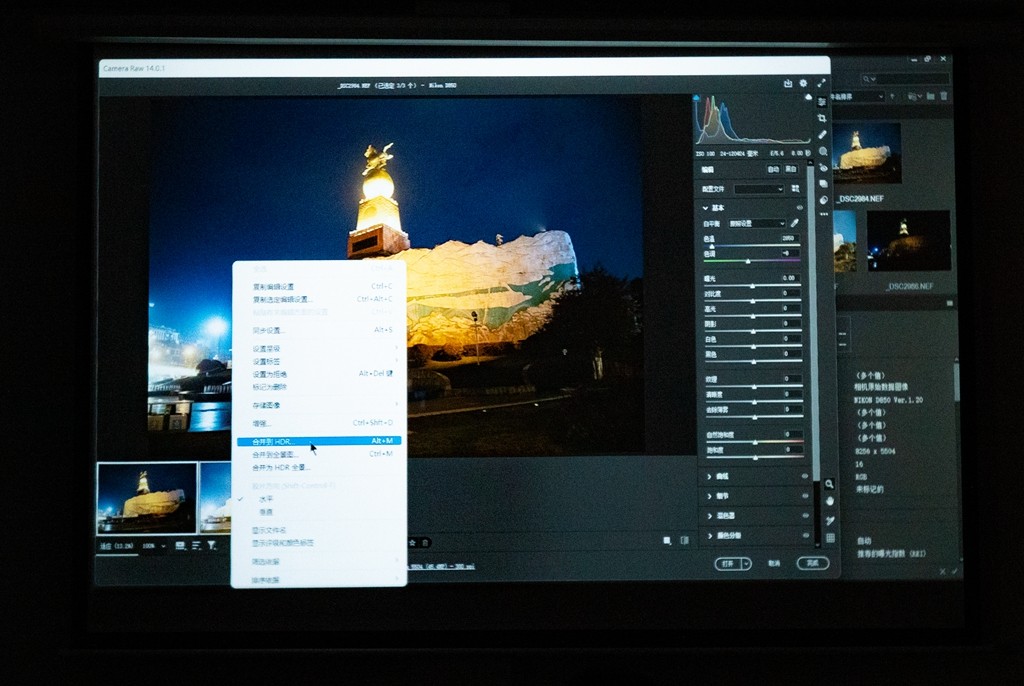Click the 完成 done button
Screen dimensions: 1024x686
tap(812, 563)
